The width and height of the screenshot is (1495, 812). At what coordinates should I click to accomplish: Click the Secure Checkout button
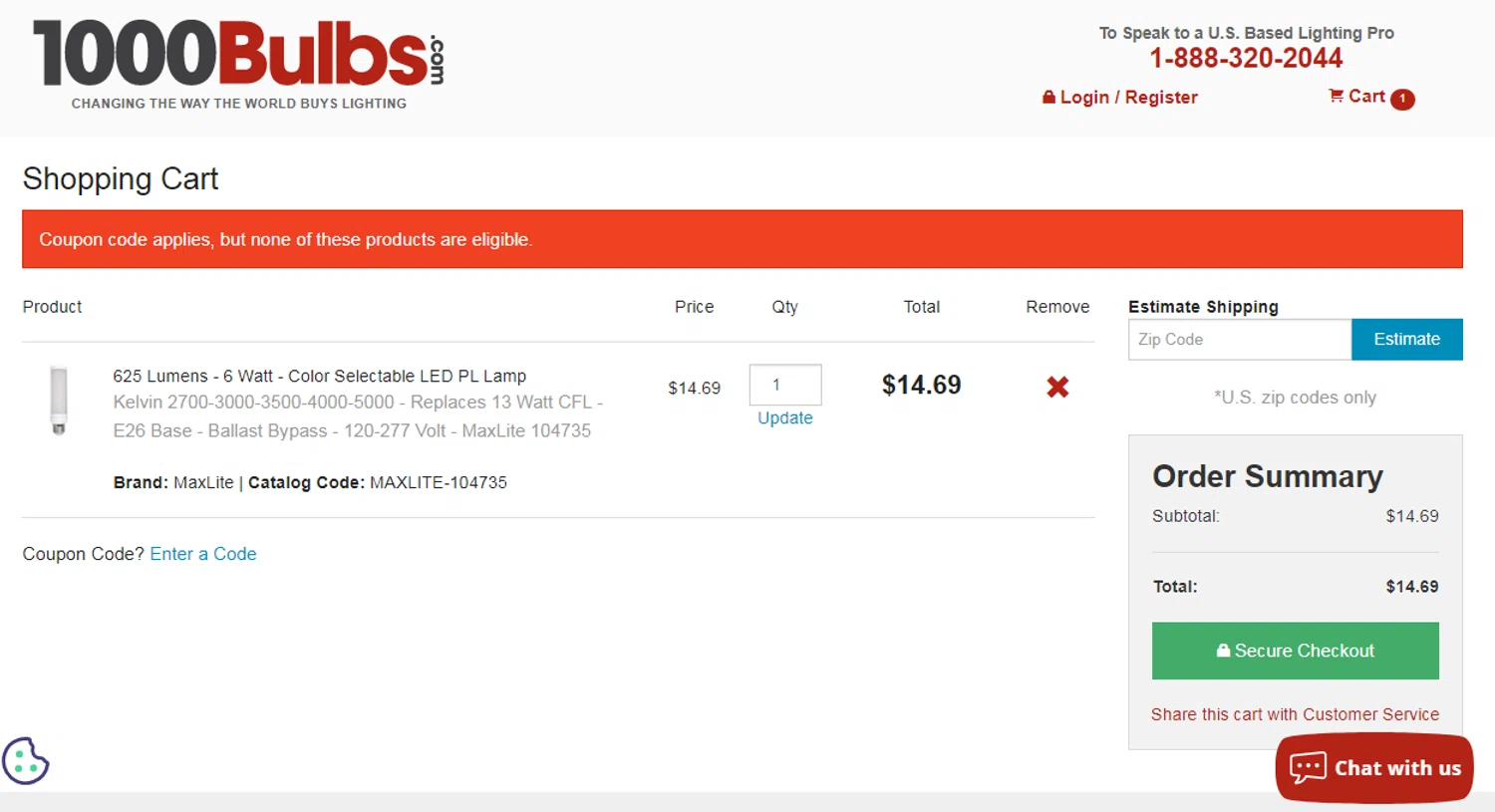[x=1295, y=651]
